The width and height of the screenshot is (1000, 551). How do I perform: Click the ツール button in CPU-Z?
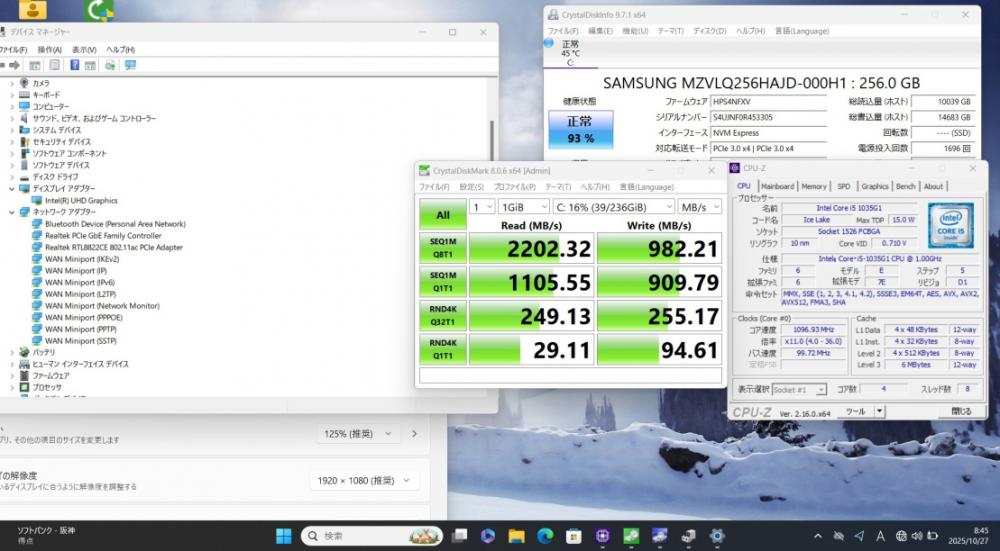[x=855, y=411]
